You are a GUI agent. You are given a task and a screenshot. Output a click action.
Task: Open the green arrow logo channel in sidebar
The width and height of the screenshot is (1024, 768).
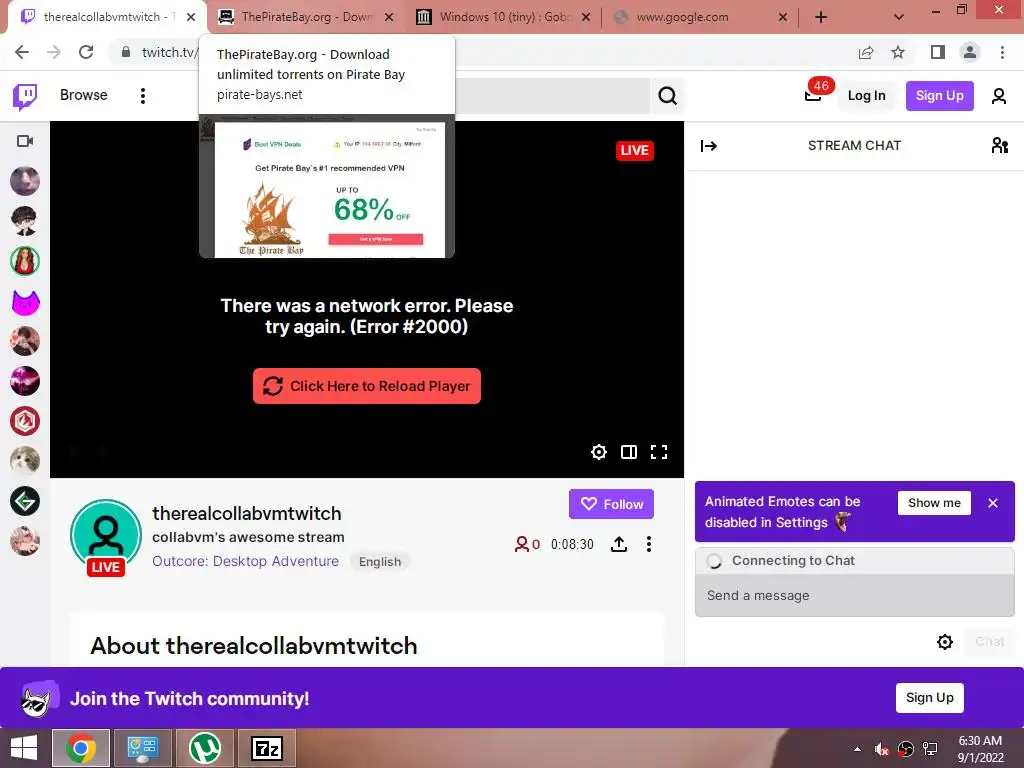pyautogui.click(x=25, y=501)
